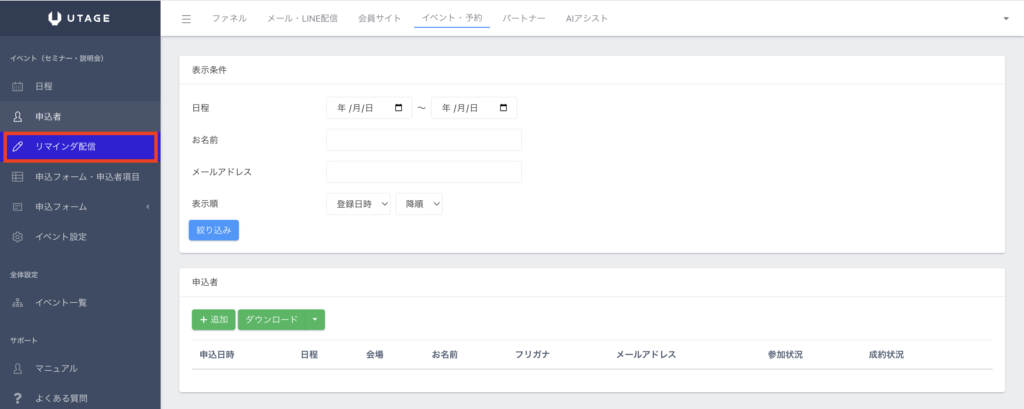
Task: Click the お名前 input field
Action: (423, 140)
